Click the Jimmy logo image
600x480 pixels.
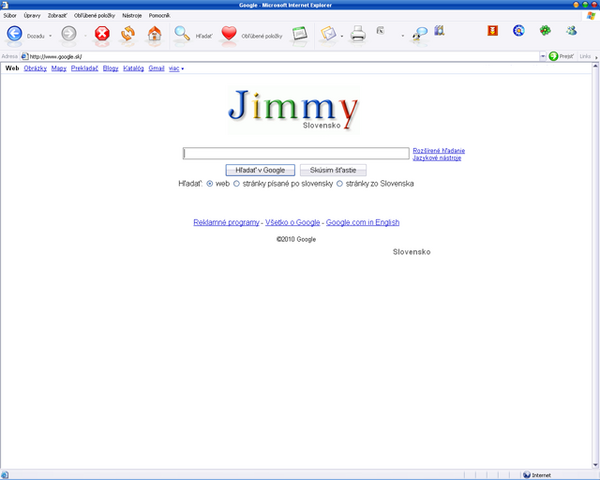[x=293, y=110]
